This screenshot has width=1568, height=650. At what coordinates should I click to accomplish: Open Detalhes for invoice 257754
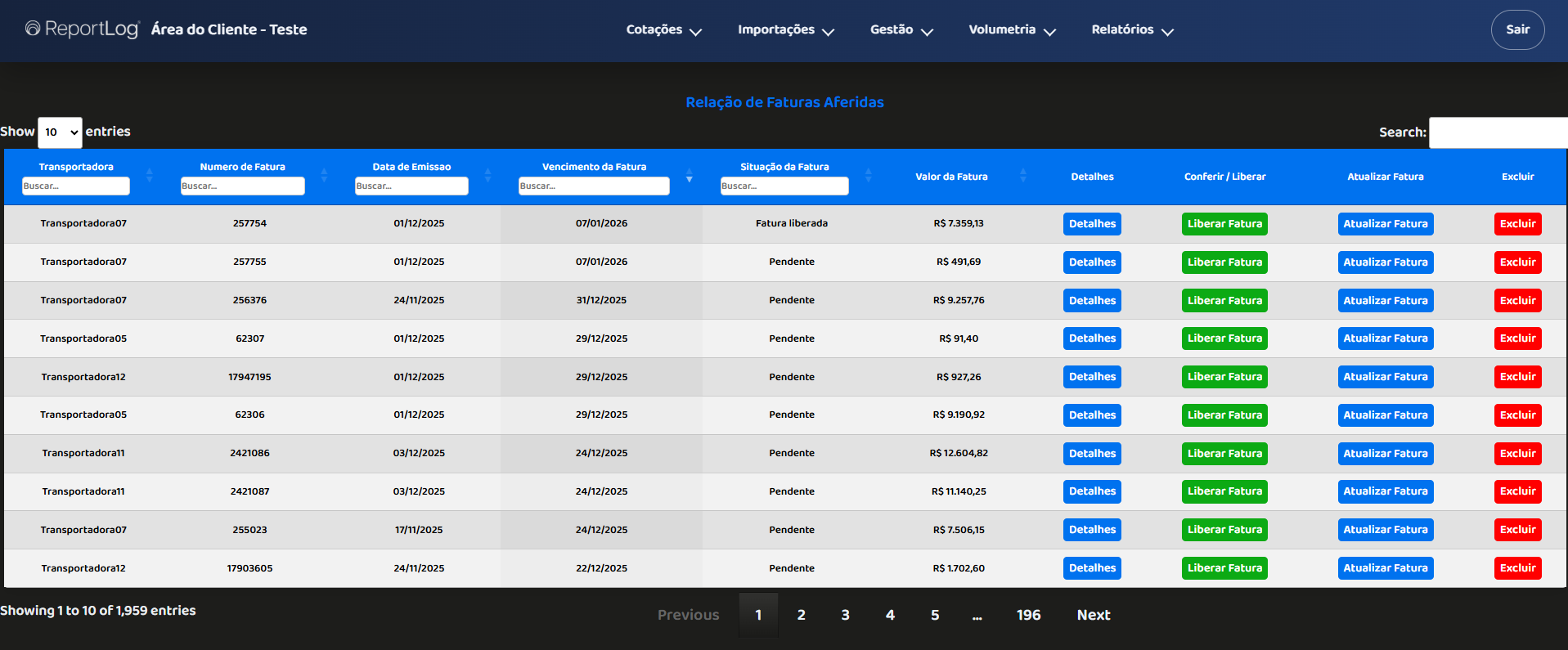tap(1092, 224)
